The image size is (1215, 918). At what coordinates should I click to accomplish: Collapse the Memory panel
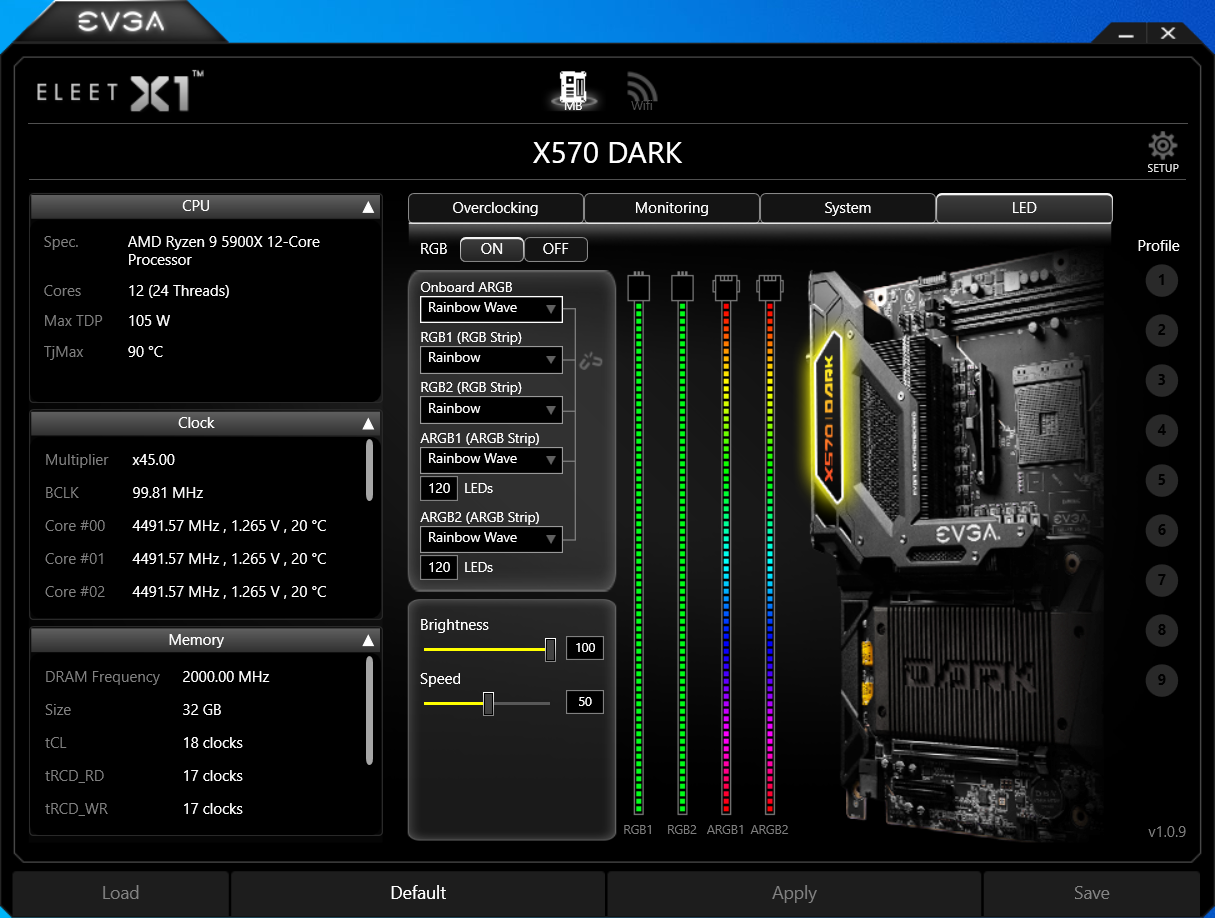pyautogui.click(x=368, y=641)
